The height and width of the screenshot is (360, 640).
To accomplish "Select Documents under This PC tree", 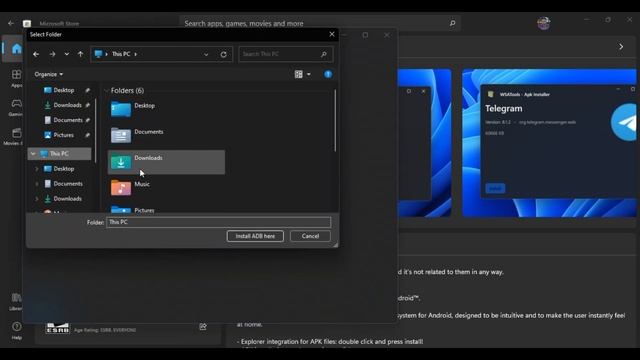I will pos(68,184).
